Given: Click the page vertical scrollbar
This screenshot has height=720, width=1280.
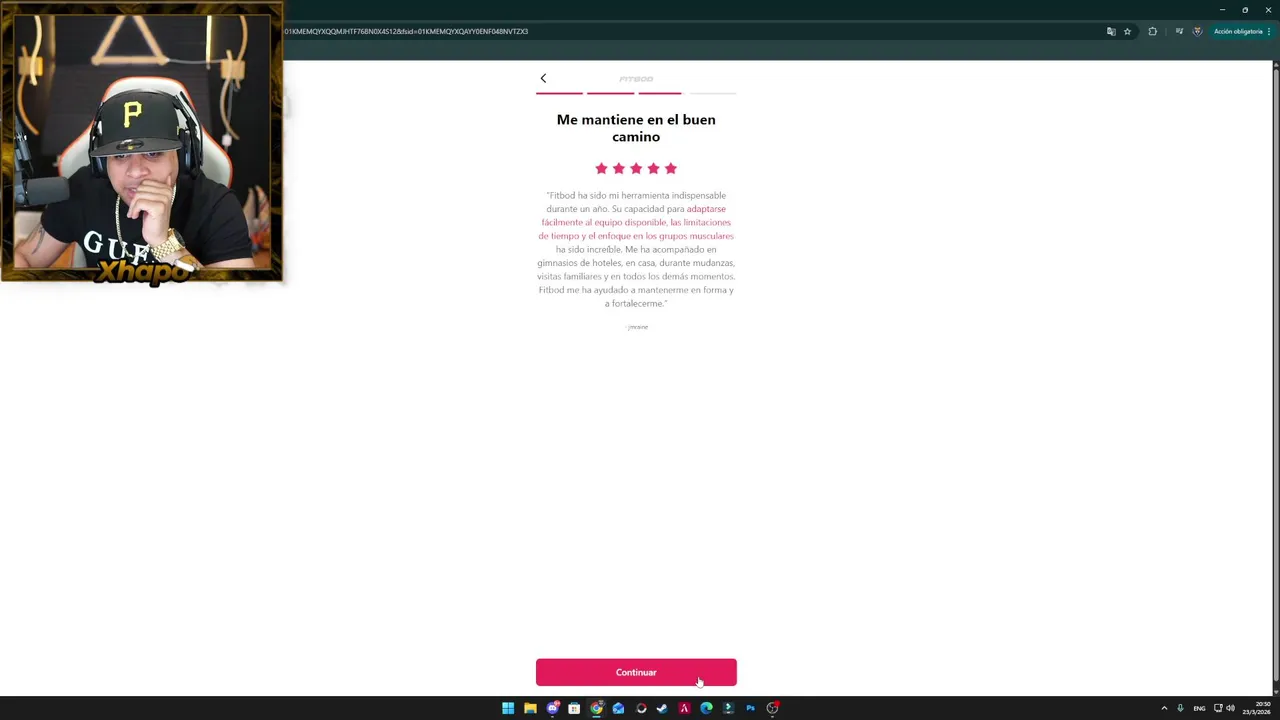Looking at the screenshot, I should (1275, 377).
